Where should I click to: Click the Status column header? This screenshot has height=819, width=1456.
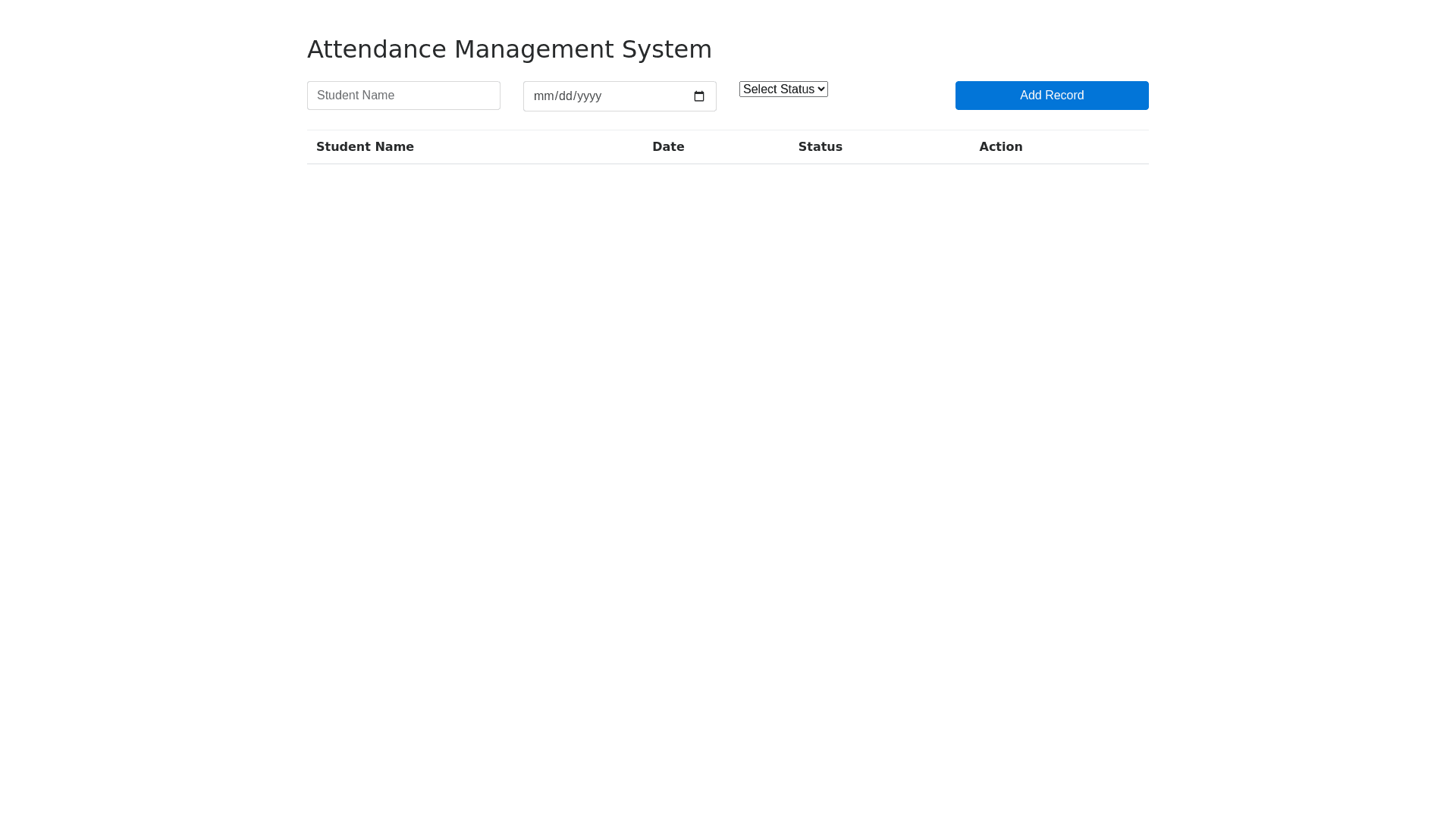tap(820, 147)
